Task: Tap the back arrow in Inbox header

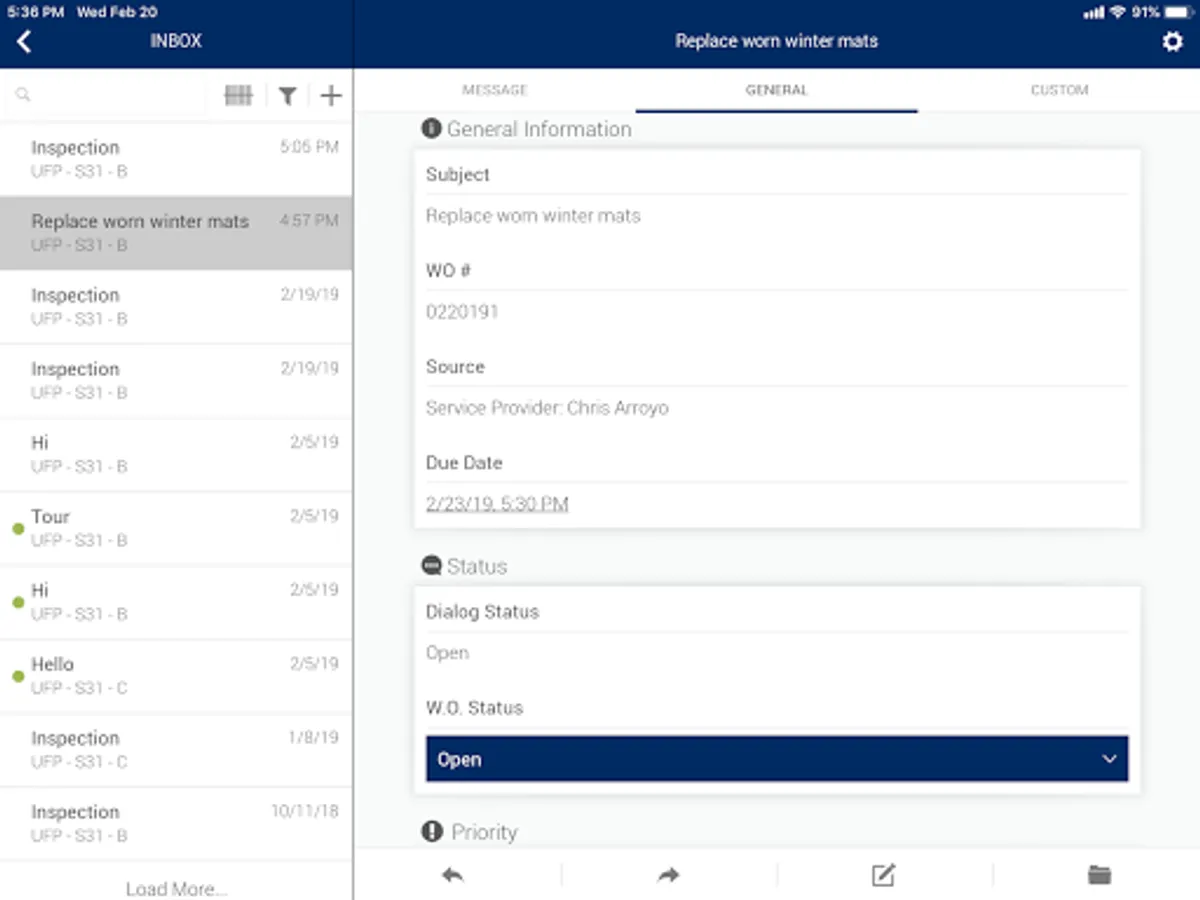Action: (24, 41)
